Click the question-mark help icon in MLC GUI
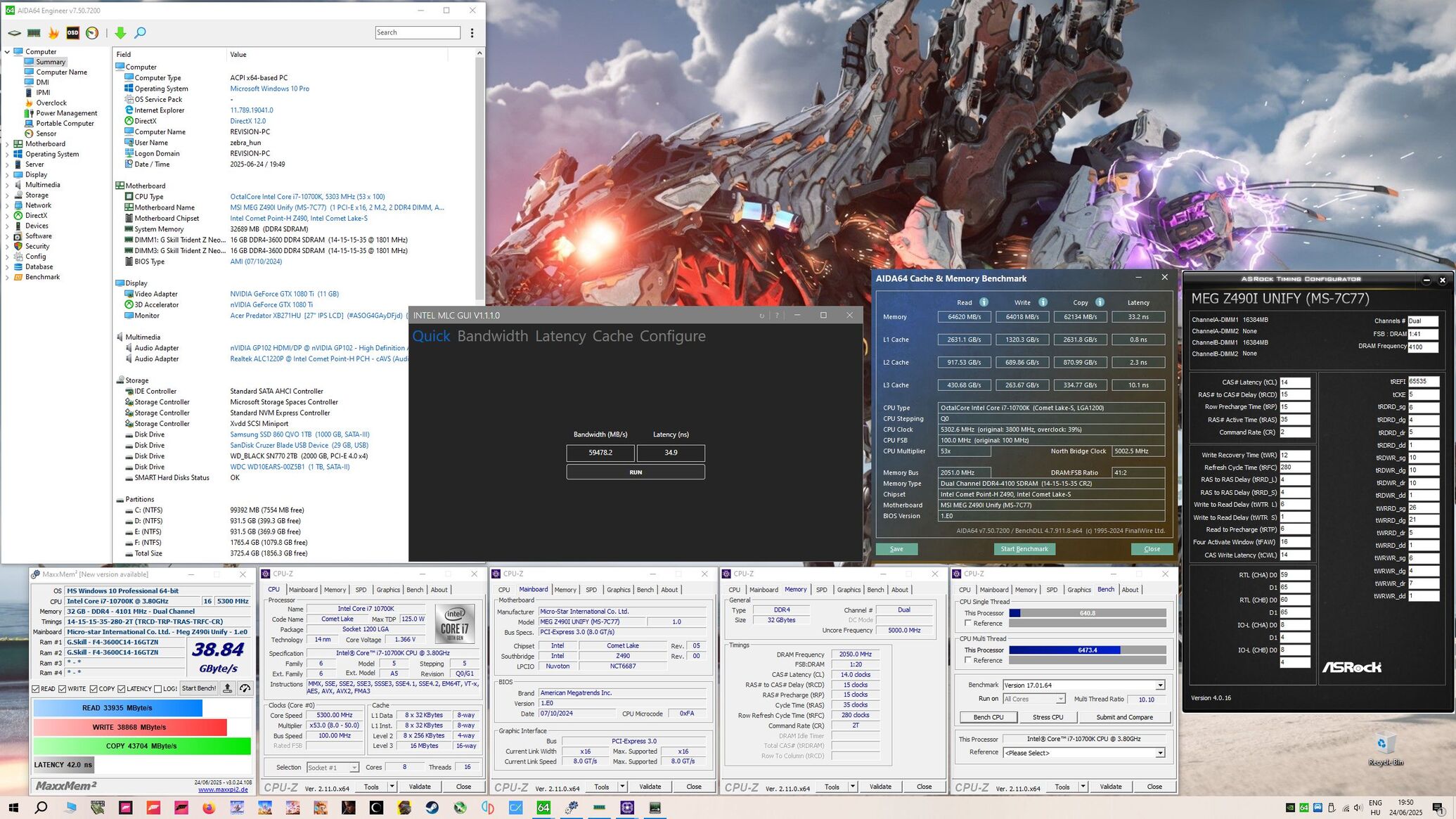This screenshot has height=819, width=1456. pos(777,316)
